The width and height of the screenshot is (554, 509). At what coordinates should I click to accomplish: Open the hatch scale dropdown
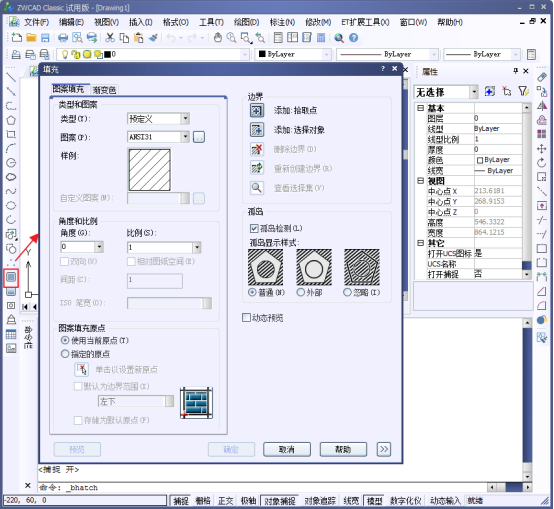point(197,247)
